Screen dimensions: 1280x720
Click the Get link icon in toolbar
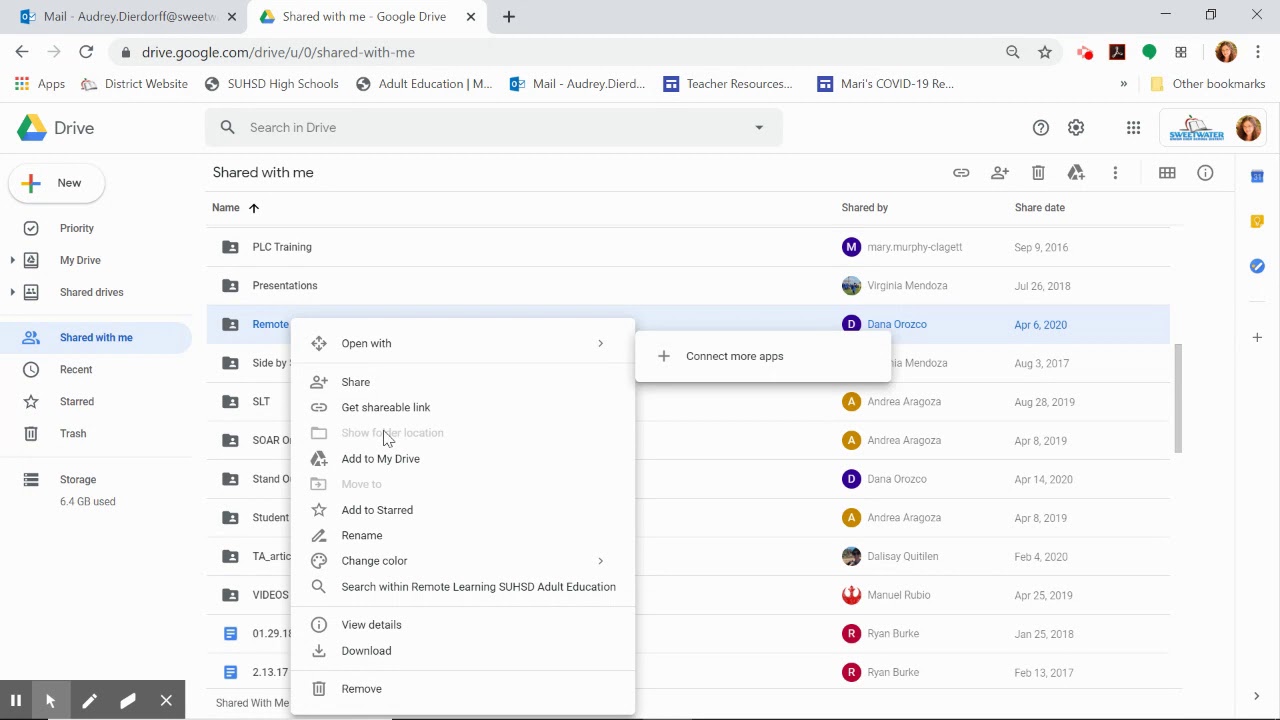click(x=961, y=173)
